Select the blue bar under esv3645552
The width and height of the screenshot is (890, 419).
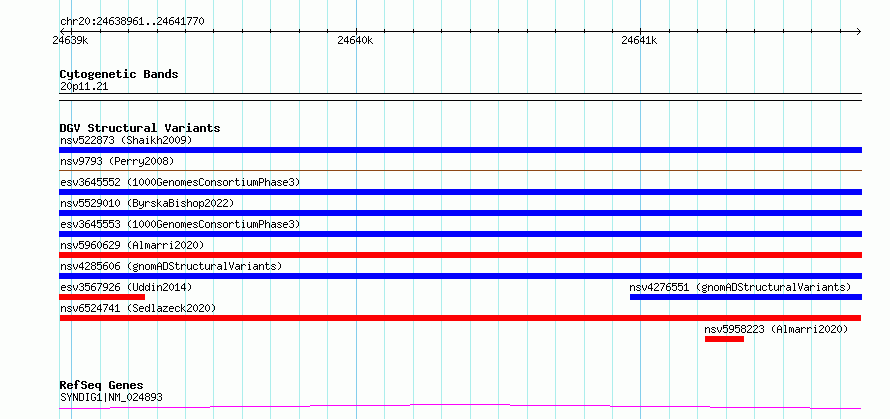[x=460, y=192]
